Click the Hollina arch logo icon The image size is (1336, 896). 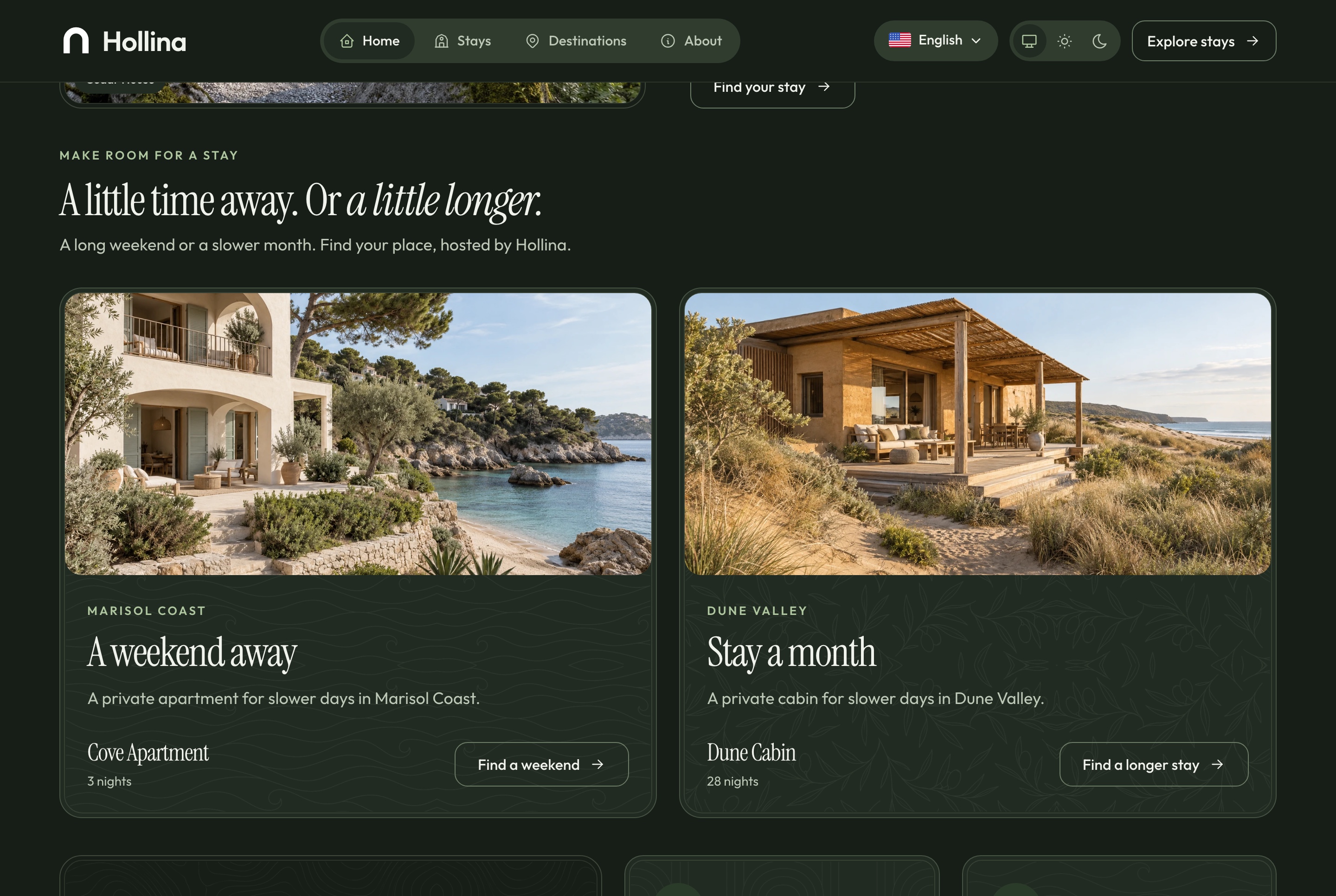(x=76, y=40)
